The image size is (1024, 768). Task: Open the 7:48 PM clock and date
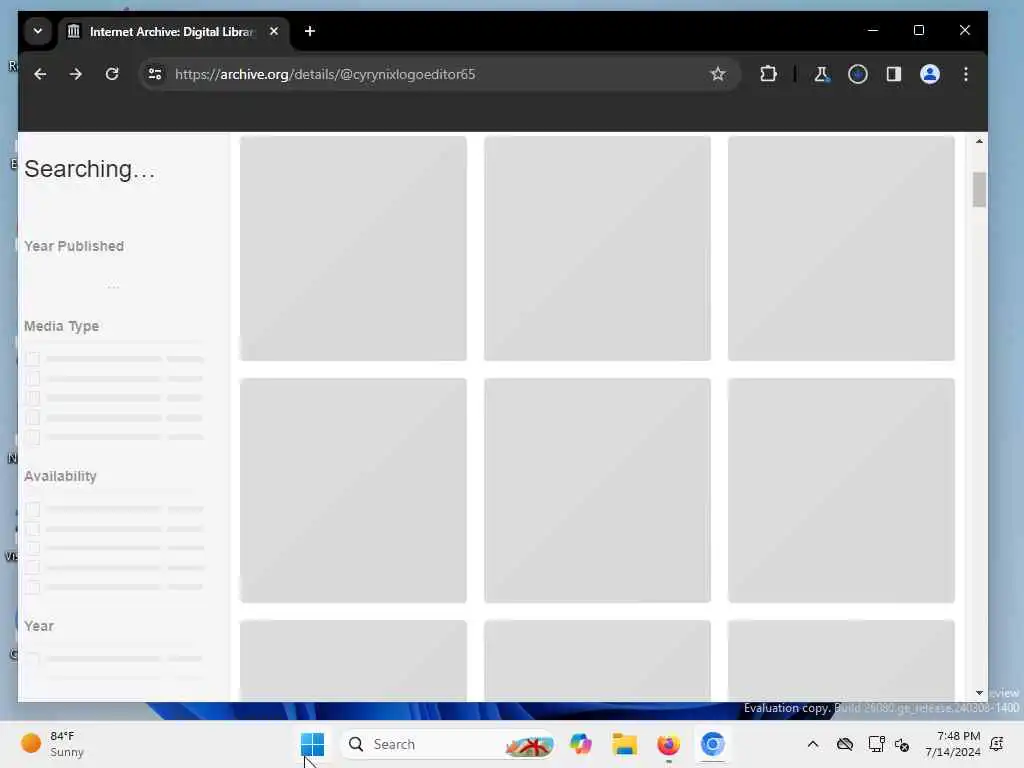(x=953, y=744)
